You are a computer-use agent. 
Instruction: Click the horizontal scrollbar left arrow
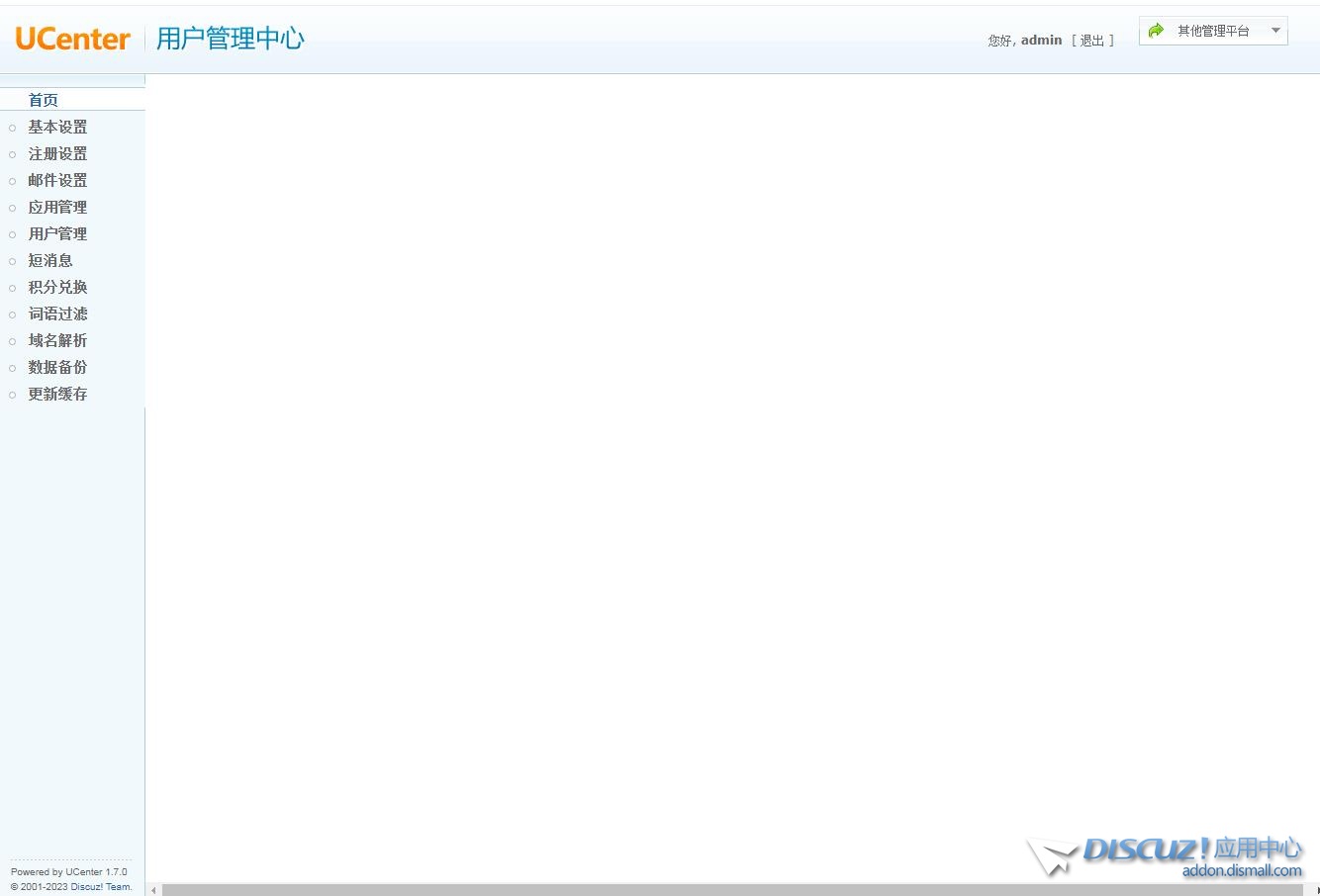pyautogui.click(x=153, y=890)
